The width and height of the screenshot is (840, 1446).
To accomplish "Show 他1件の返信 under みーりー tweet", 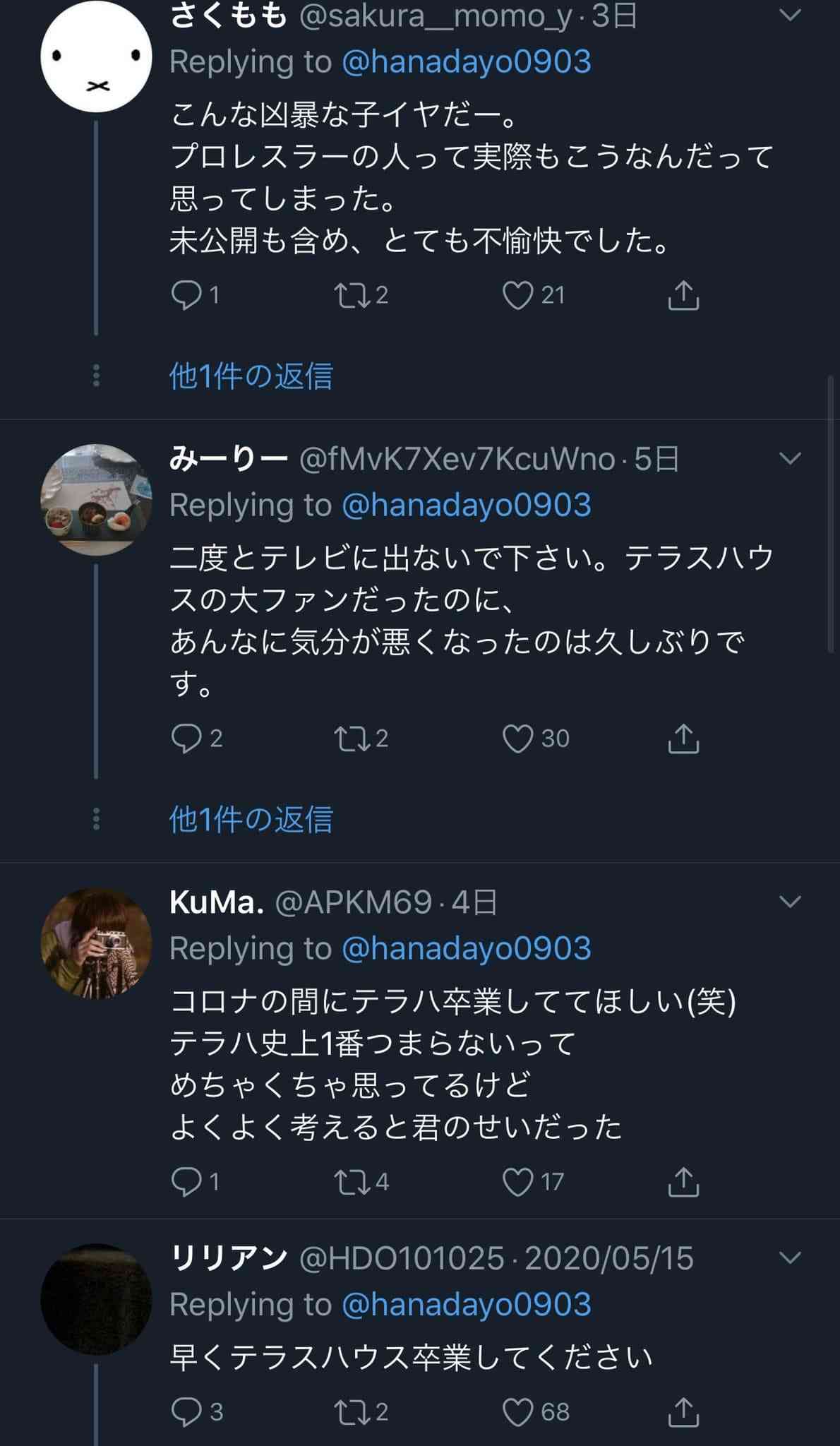I will pyautogui.click(x=251, y=819).
